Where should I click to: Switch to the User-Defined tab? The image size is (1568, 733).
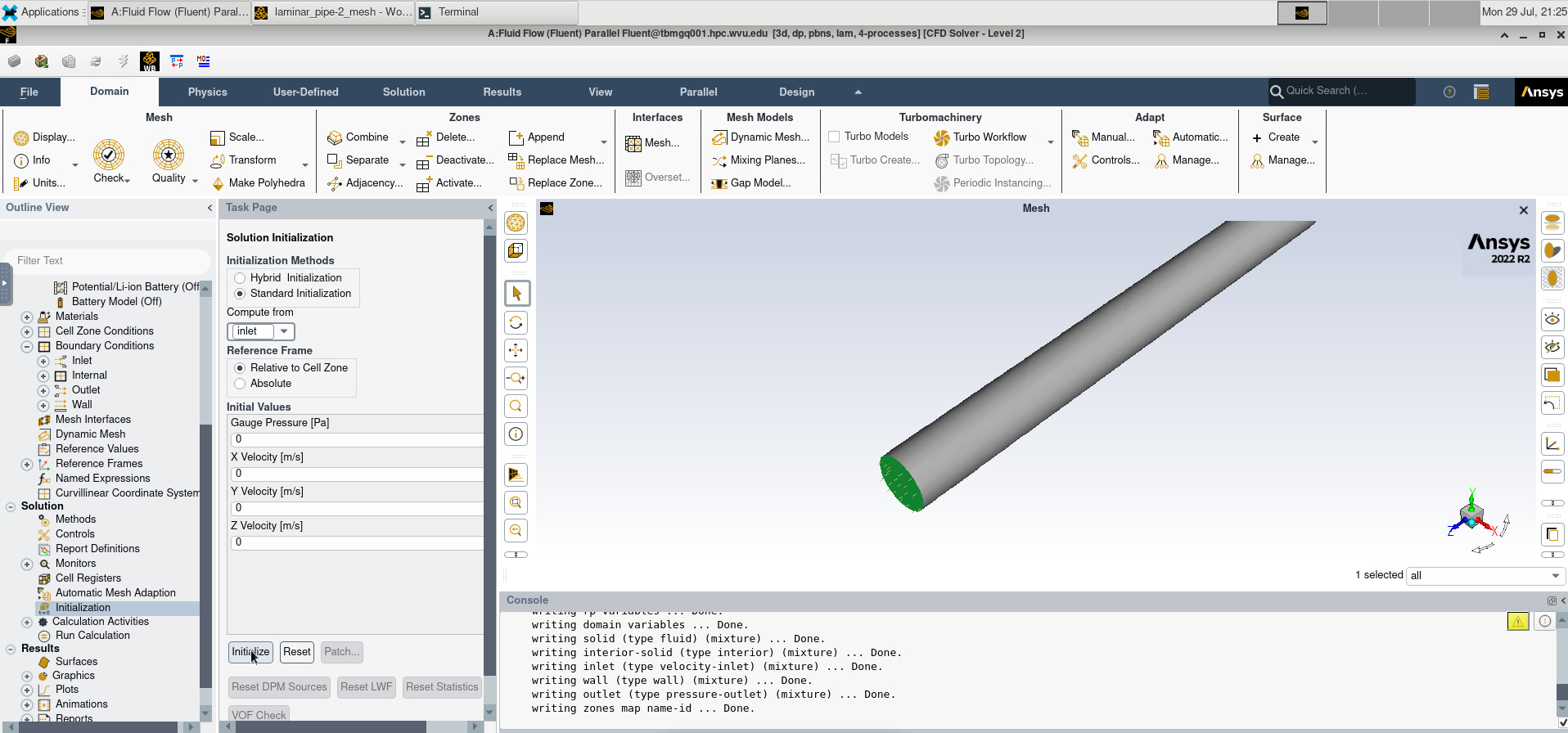coord(306,92)
